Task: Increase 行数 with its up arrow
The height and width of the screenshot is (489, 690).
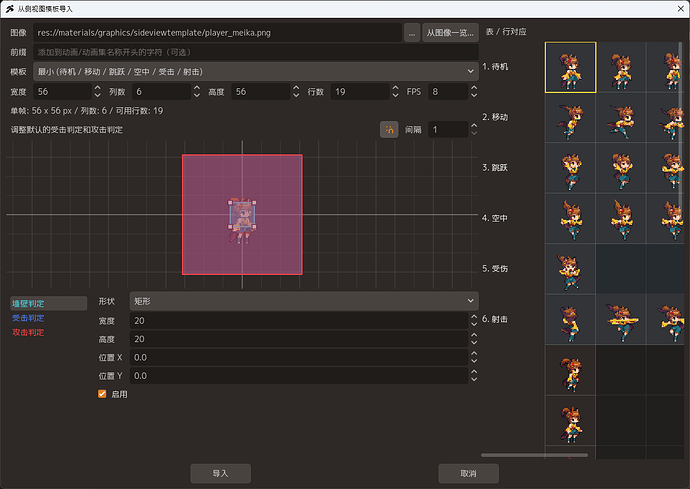Action: pyautogui.click(x=395, y=88)
